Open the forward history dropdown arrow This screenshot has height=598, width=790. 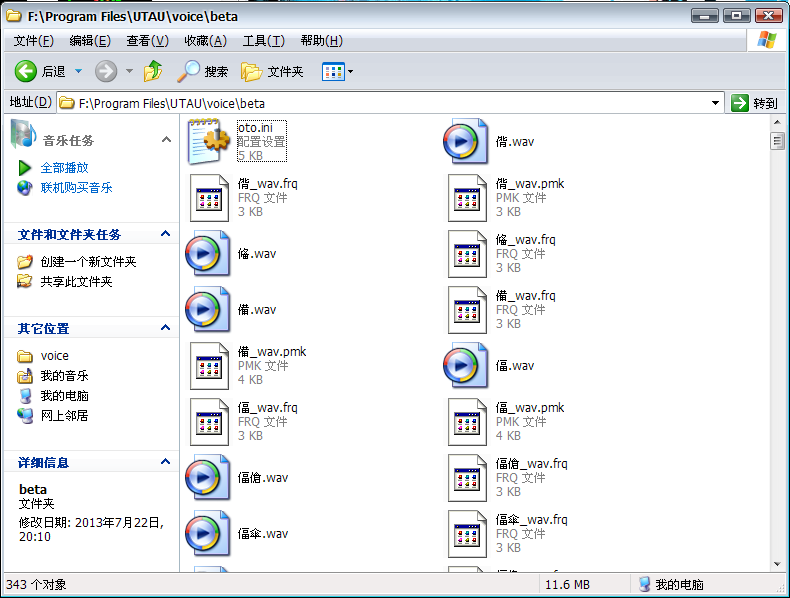(129, 72)
